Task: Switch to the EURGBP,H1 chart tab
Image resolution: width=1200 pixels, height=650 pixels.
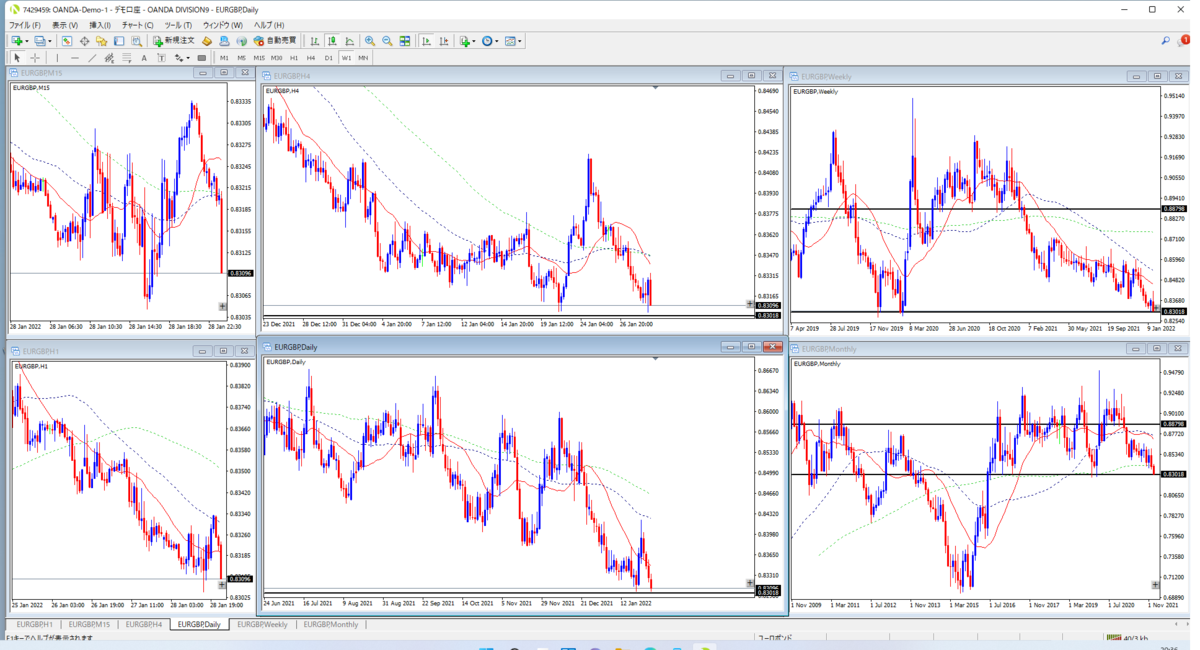Action: pyautogui.click(x=35, y=624)
